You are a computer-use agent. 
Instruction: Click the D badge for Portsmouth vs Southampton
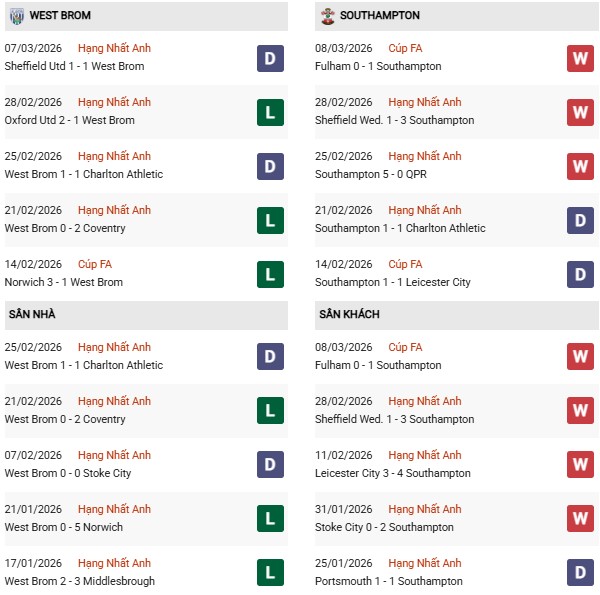[580, 573]
